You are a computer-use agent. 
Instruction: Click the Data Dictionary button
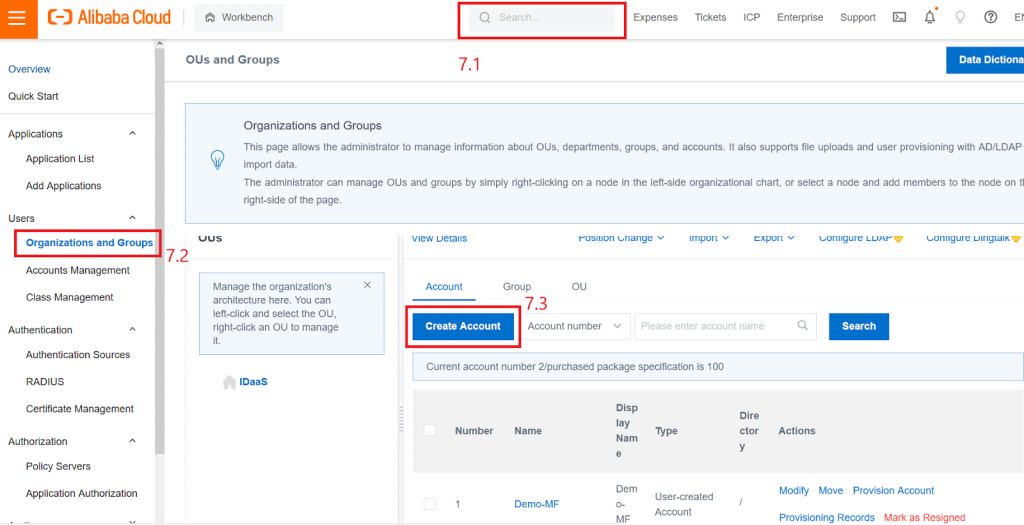[985, 60]
